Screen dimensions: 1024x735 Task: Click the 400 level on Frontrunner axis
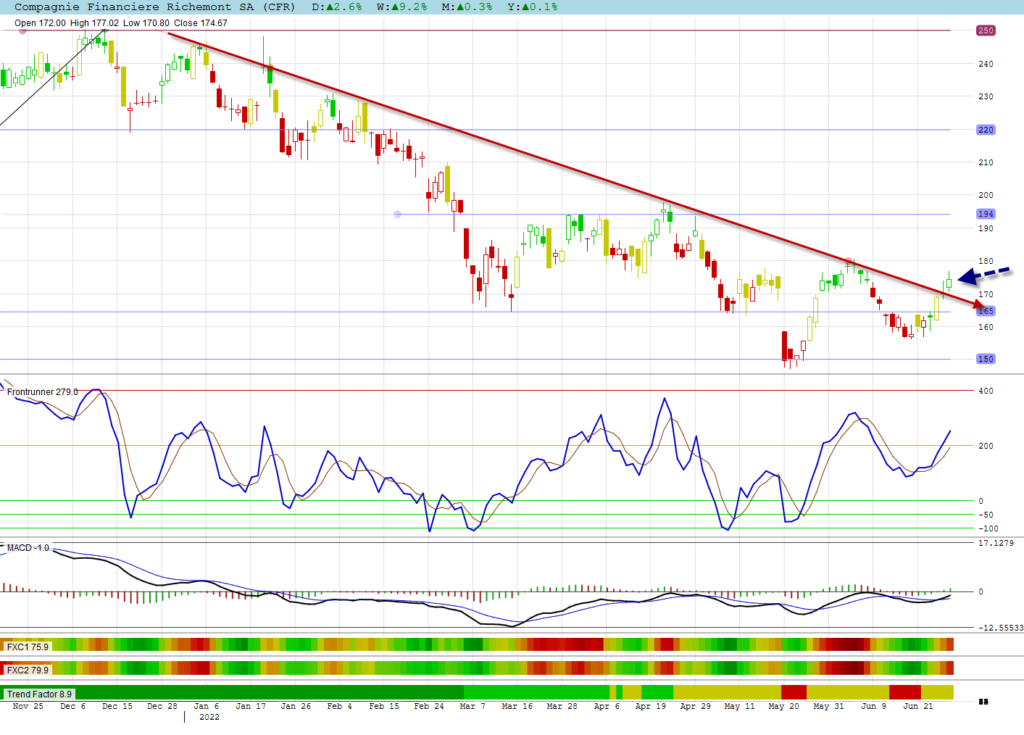[x=985, y=391]
